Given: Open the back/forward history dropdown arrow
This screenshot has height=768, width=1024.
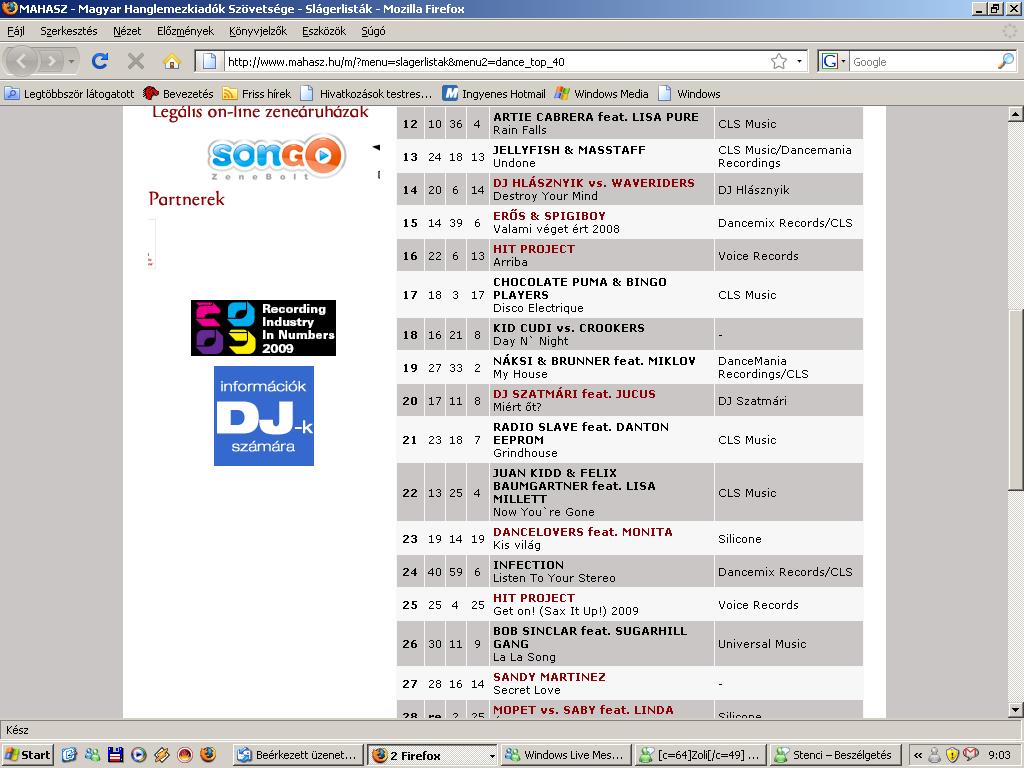Looking at the screenshot, I should coord(71,62).
